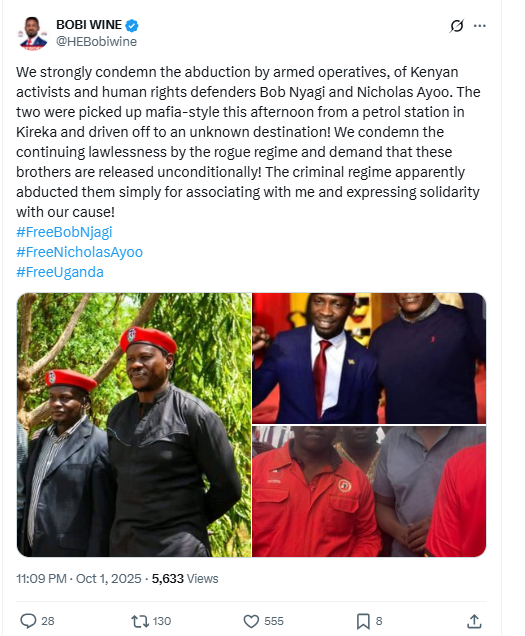Viewport: 525px width, 636px height.
Task: Like the post using the heart icon
Action: coord(251,621)
